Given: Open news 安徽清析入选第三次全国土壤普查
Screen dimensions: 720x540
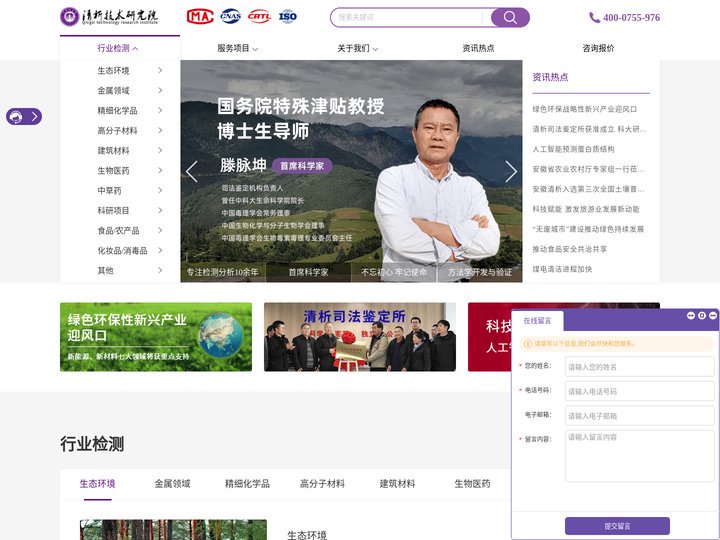Looking at the screenshot, I should tap(589, 189).
